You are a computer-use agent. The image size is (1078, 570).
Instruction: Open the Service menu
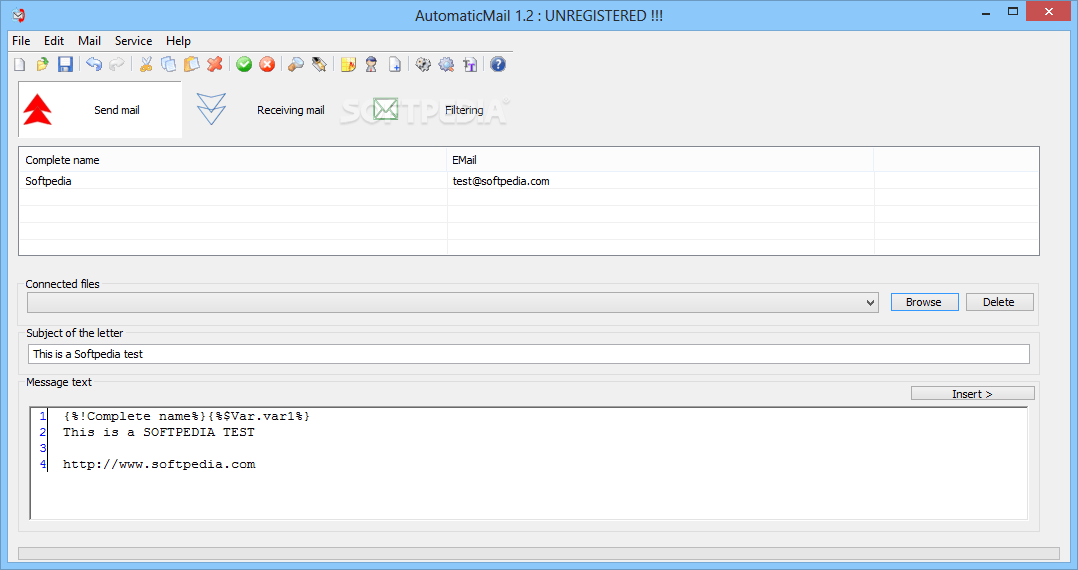point(133,41)
